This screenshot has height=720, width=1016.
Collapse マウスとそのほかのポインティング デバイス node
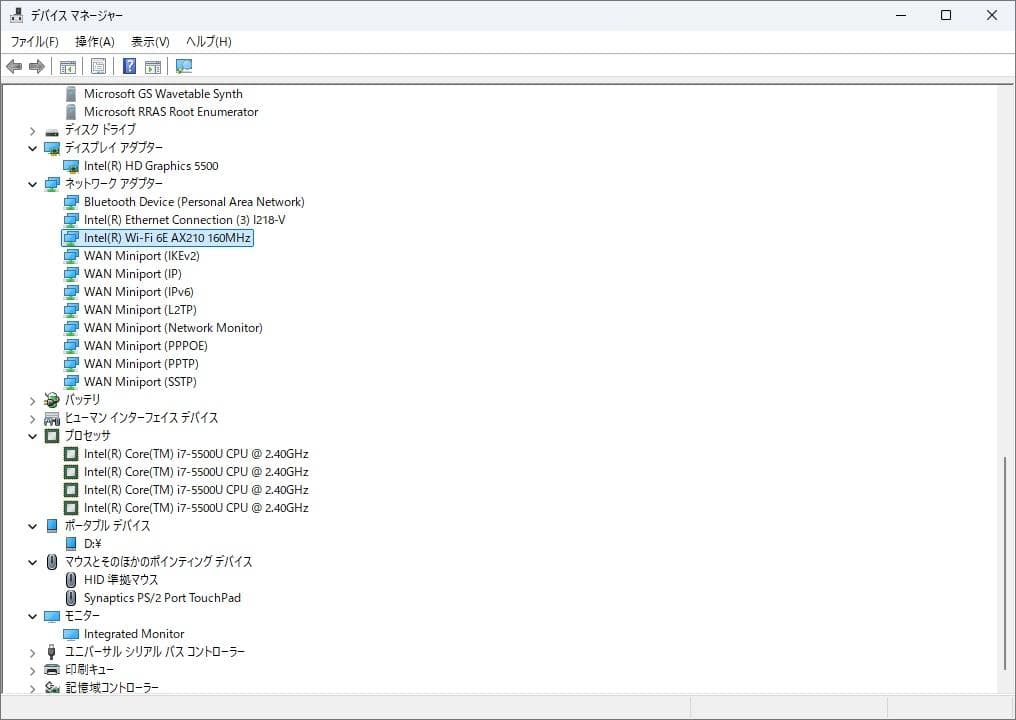click(x=32, y=563)
